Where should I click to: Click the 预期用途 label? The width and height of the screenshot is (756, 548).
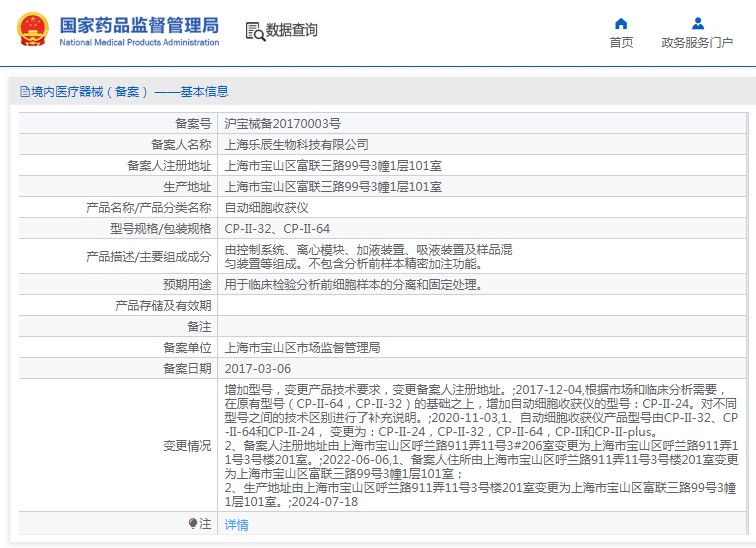187,284
